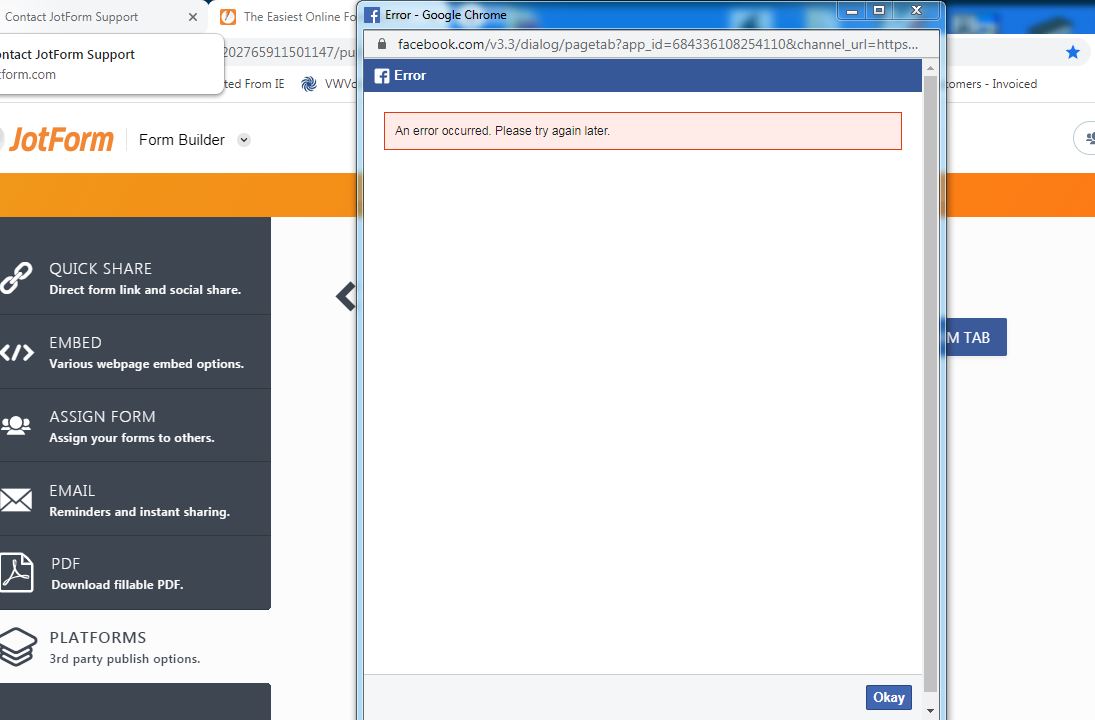This screenshot has height=720, width=1095.
Task: Dismiss the error with the Okay button
Action: click(x=888, y=697)
